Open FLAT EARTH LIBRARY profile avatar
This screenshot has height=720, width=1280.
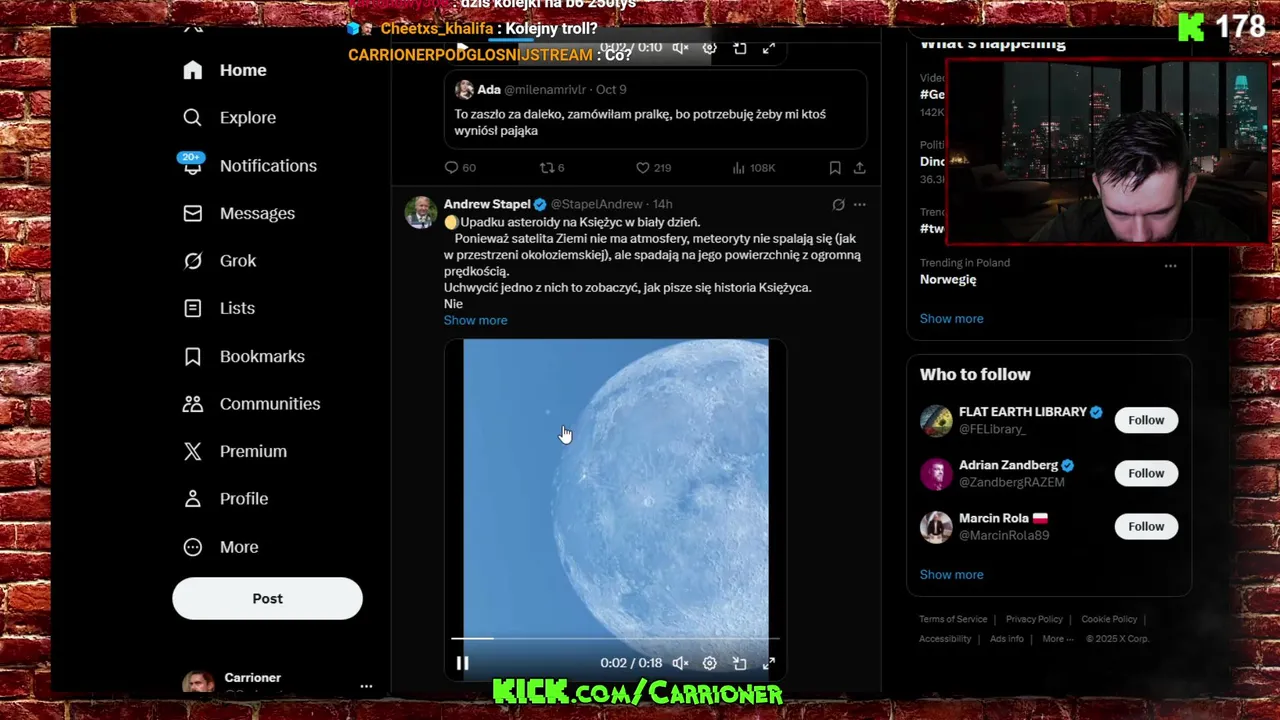pos(936,420)
